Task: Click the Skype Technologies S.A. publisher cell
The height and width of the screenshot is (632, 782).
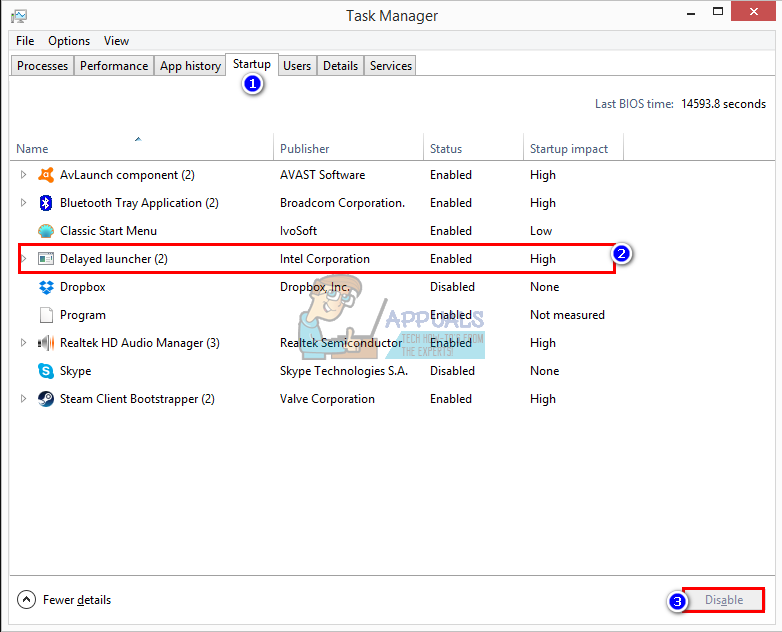Action: [344, 371]
